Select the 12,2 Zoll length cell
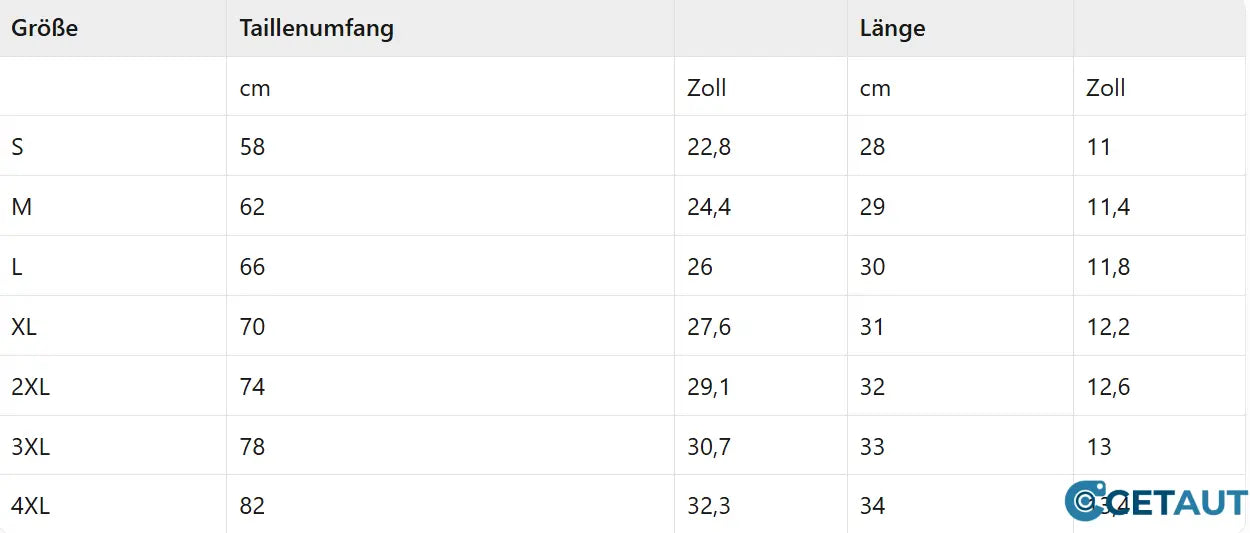 [x=1108, y=327]
